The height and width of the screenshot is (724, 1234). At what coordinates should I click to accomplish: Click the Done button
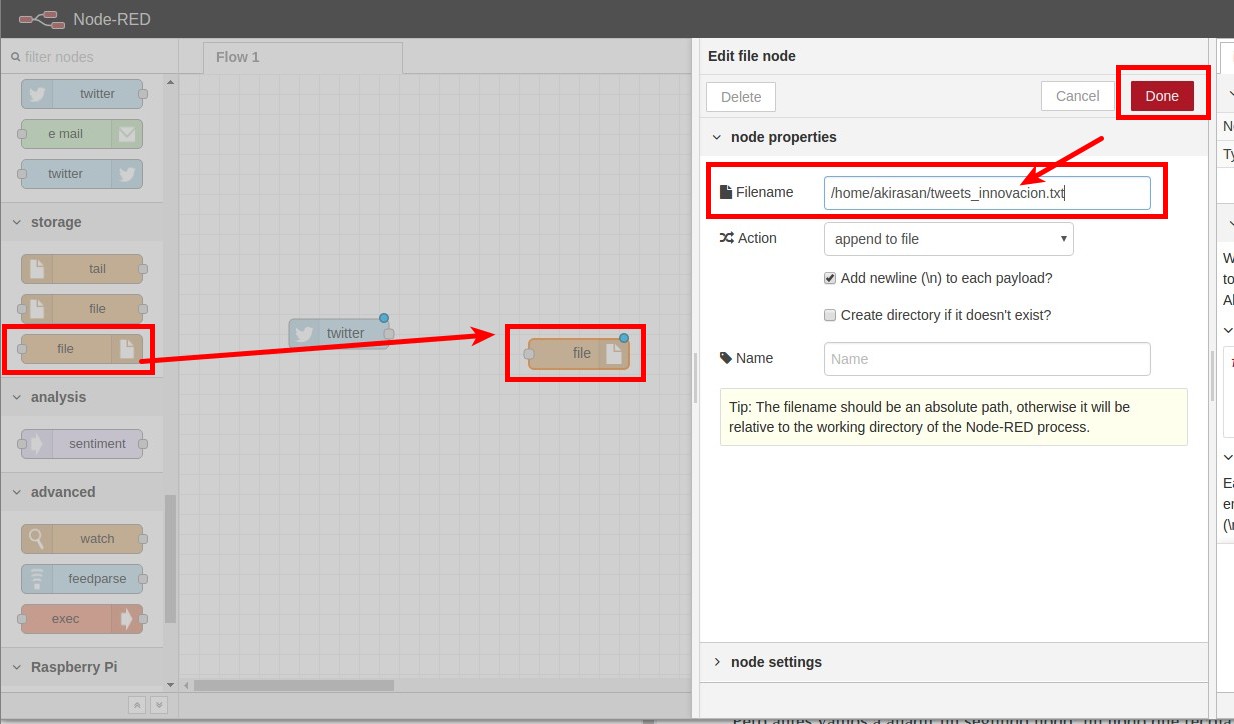coord(1162,96)
